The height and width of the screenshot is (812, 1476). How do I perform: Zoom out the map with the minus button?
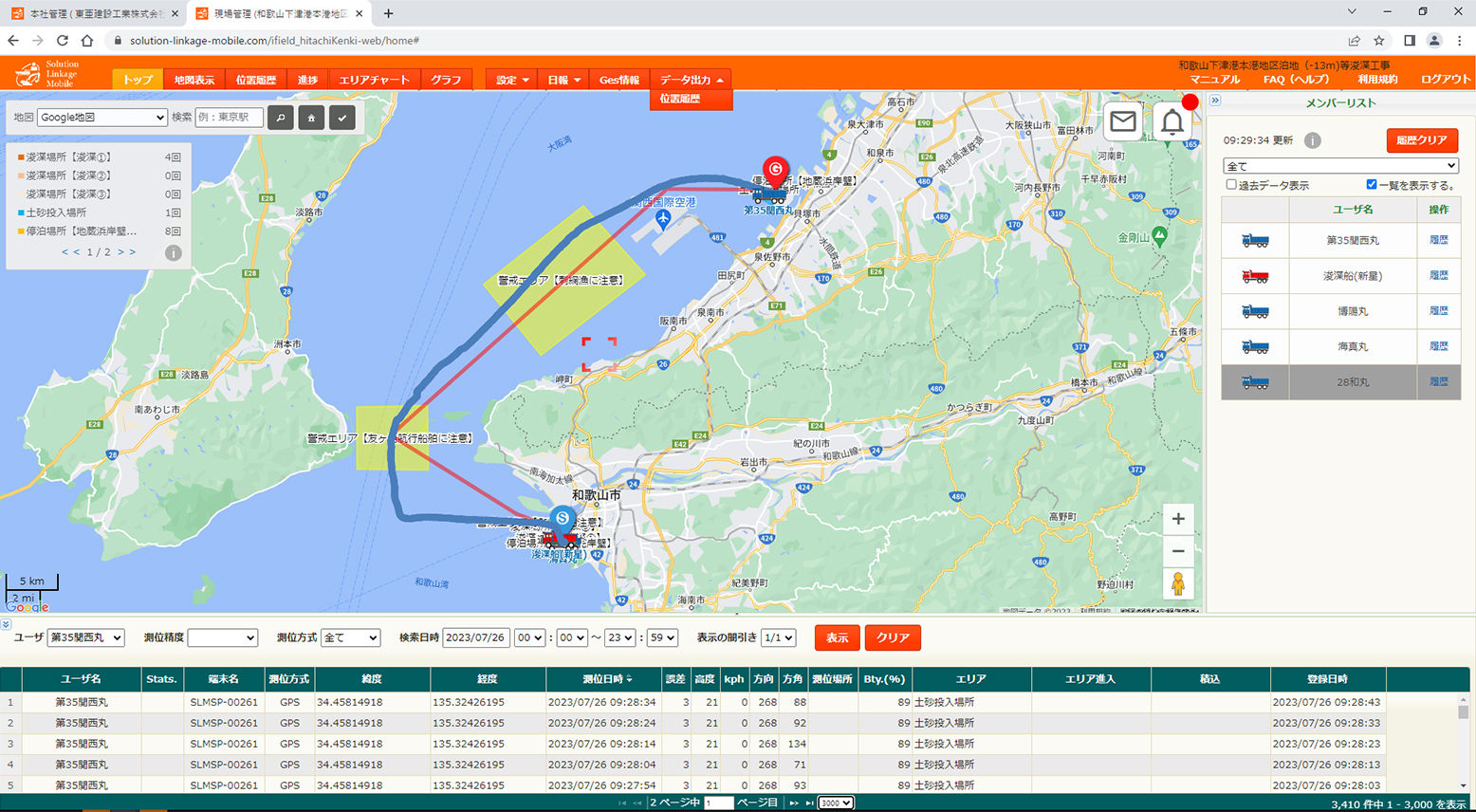click(x=1178, y=551)
